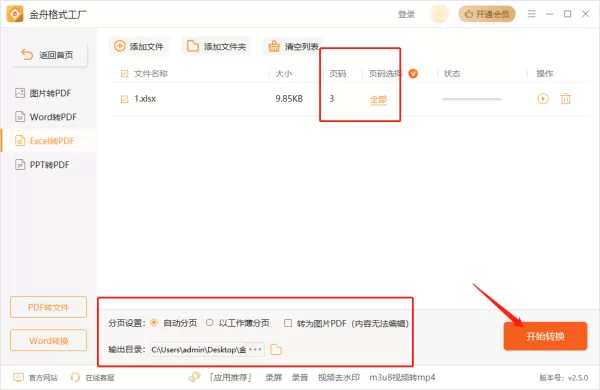Open the hamburger menu icon
The image size is (600, 390).
pos(532,14)
